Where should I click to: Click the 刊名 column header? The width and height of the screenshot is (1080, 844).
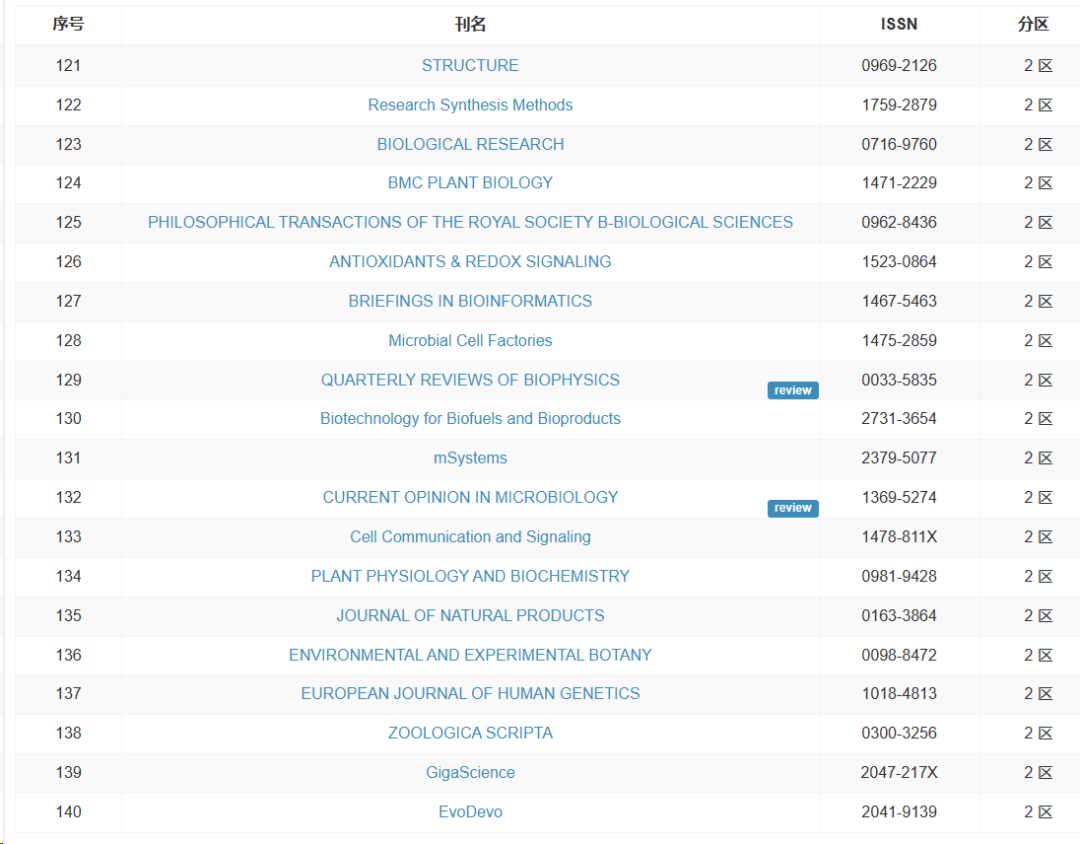[x=470, y=24]
